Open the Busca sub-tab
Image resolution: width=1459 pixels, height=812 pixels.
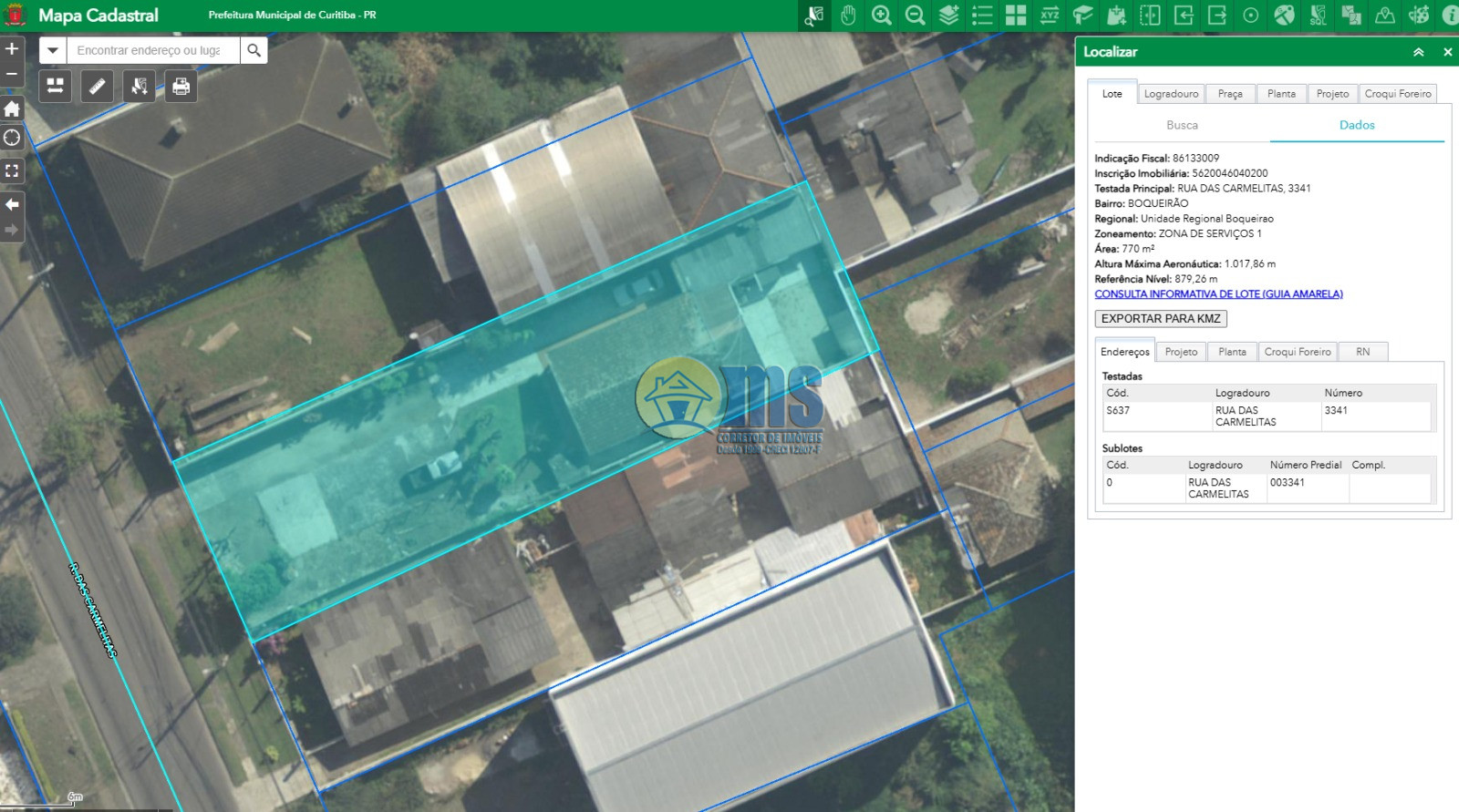1182,125
